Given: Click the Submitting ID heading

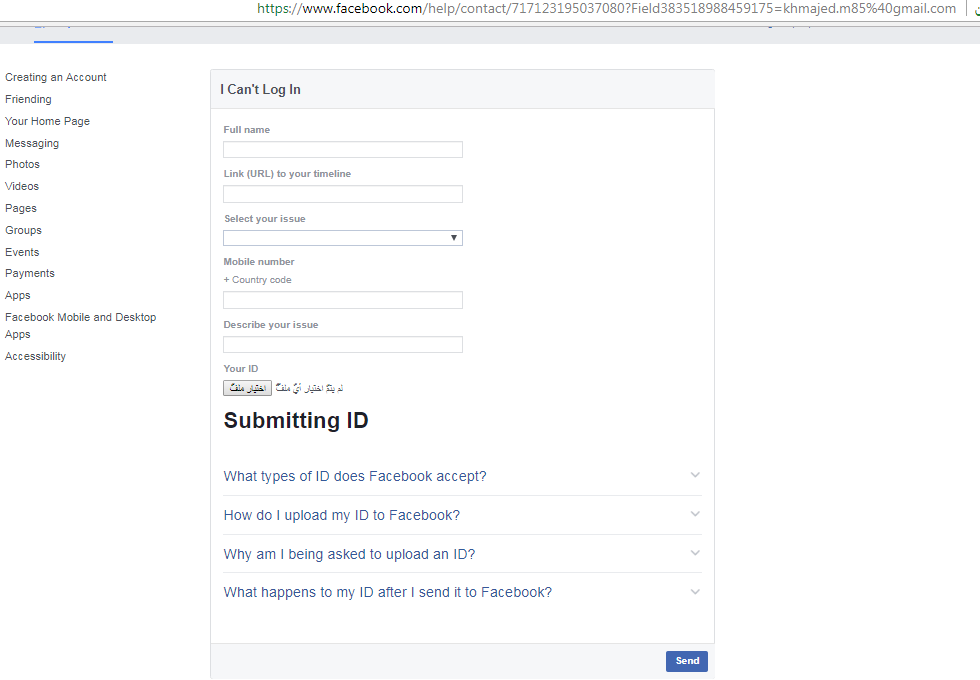Looking at the screenshot, I should click(296, 421).
